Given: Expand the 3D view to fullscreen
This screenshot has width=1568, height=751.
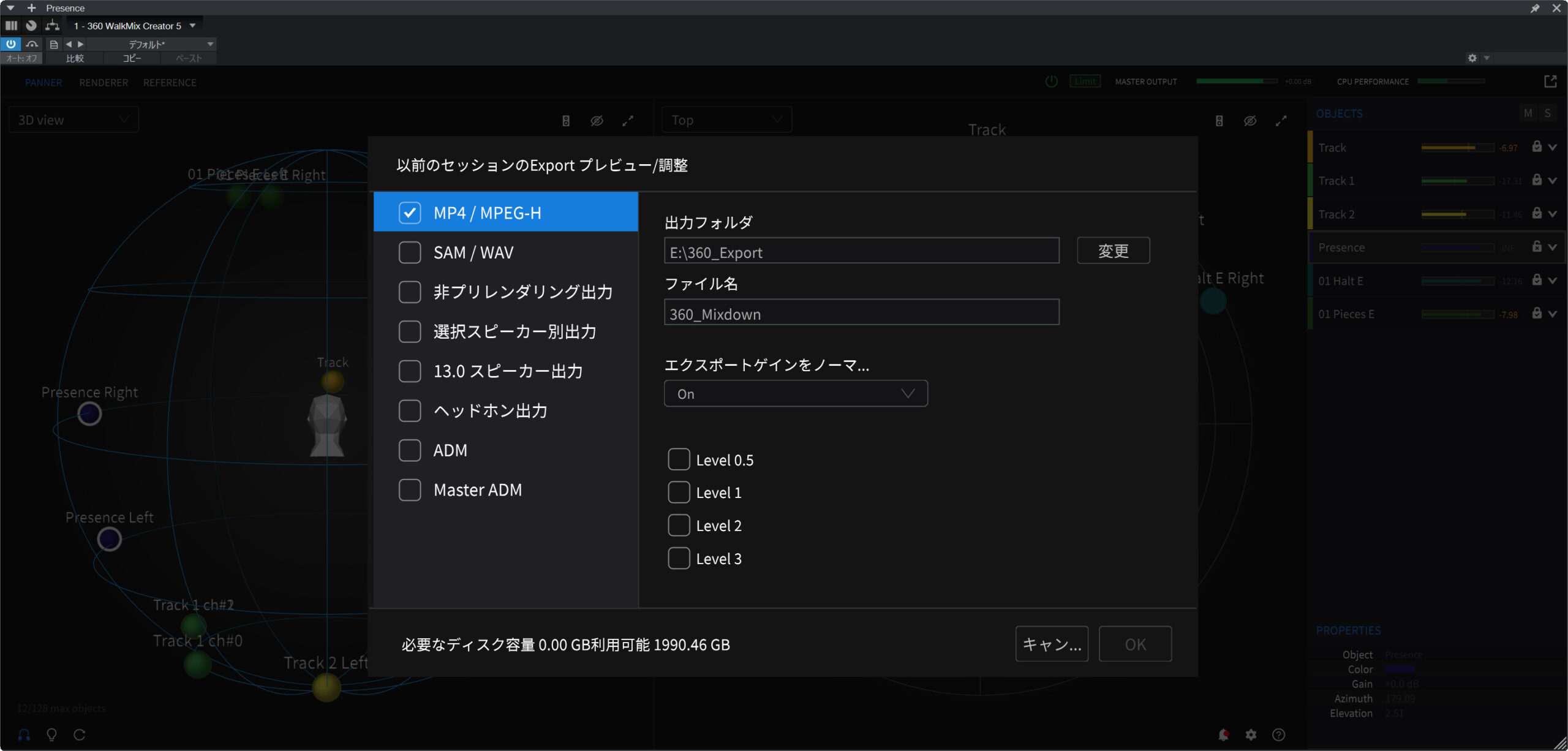Looking at the screenshot, I should point(628,121).
